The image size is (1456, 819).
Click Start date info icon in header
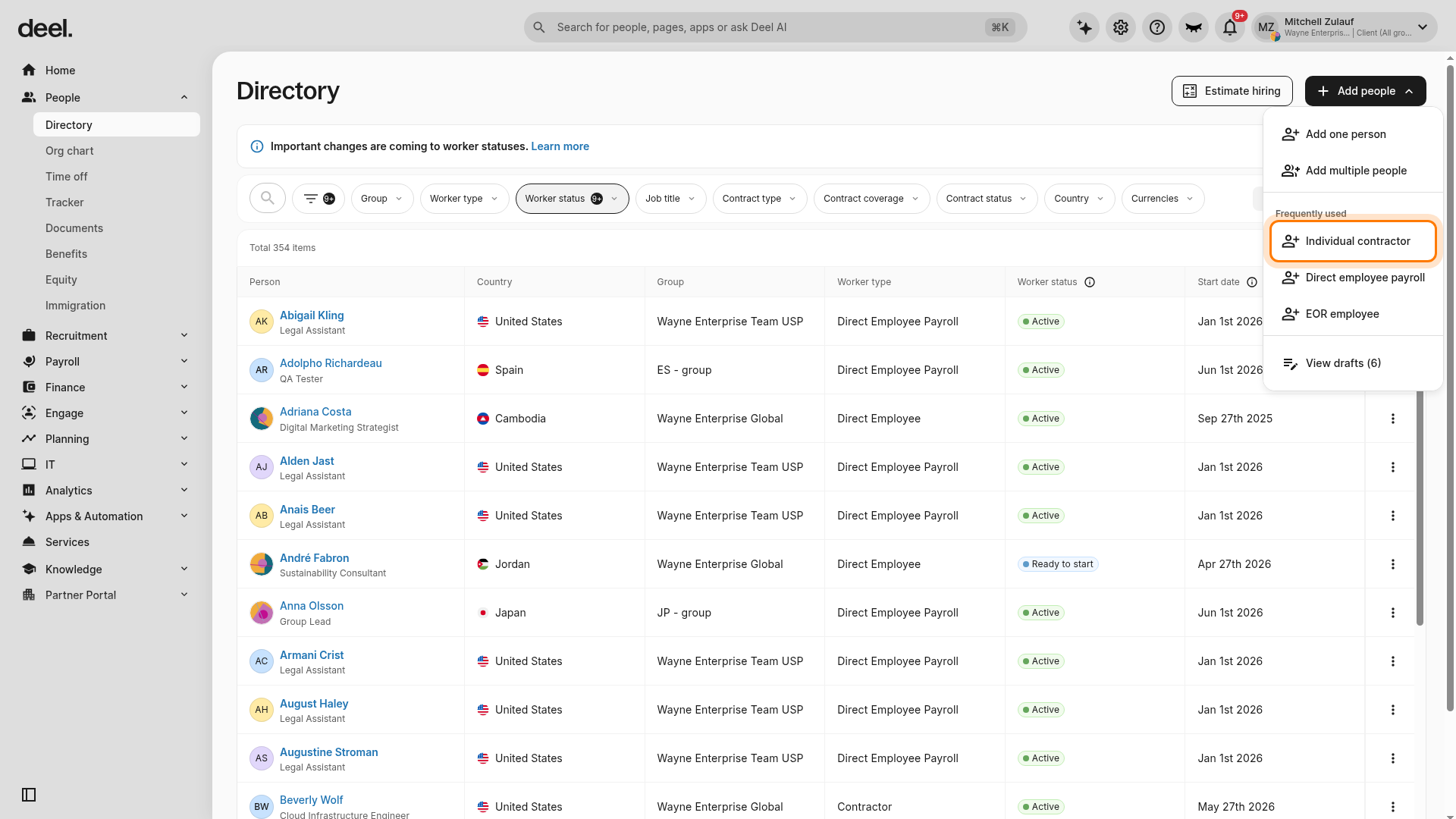coord(1252,282)
